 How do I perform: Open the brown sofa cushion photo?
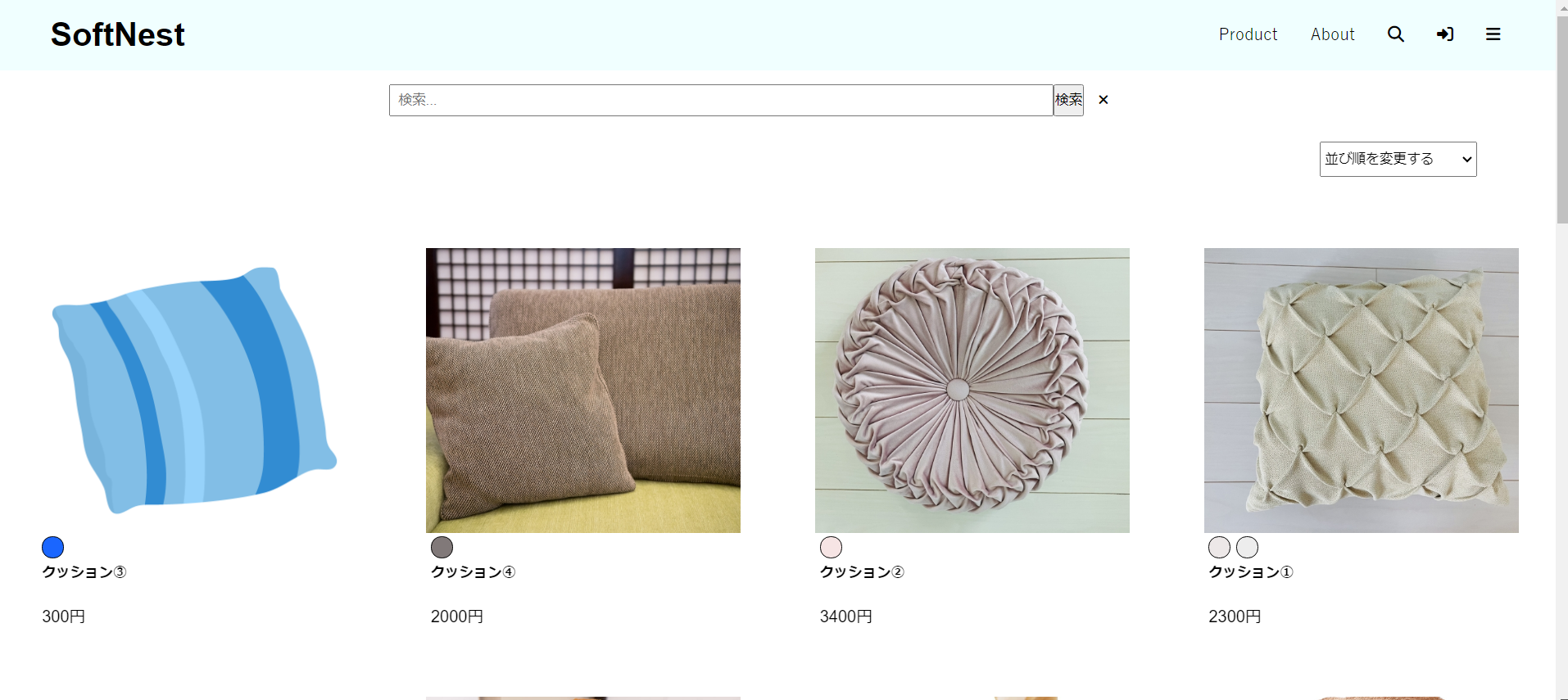pyautogui.click(x=582, y=391)
